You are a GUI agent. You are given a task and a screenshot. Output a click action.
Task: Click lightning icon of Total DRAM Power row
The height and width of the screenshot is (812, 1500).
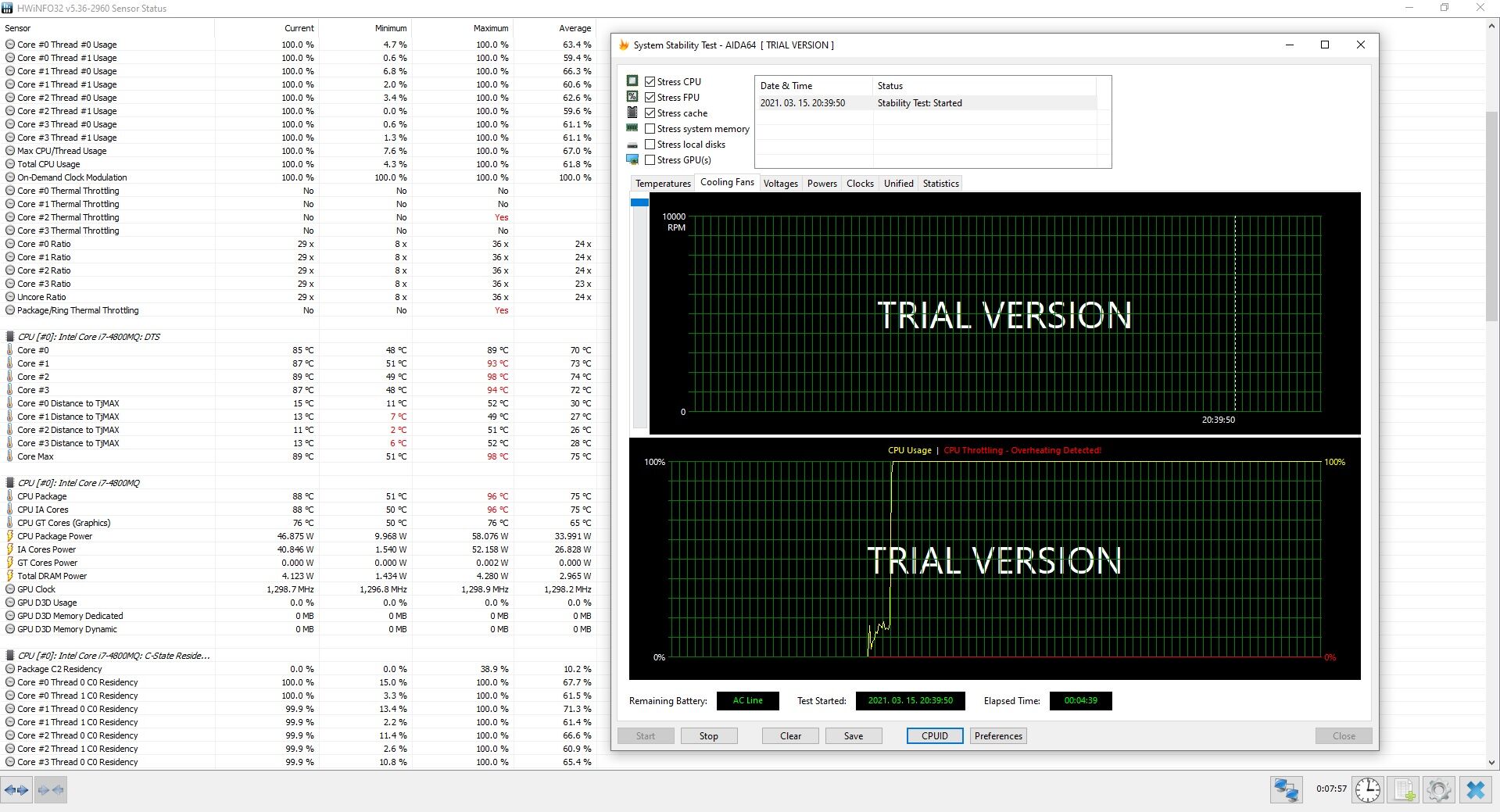tap(10, 576)
